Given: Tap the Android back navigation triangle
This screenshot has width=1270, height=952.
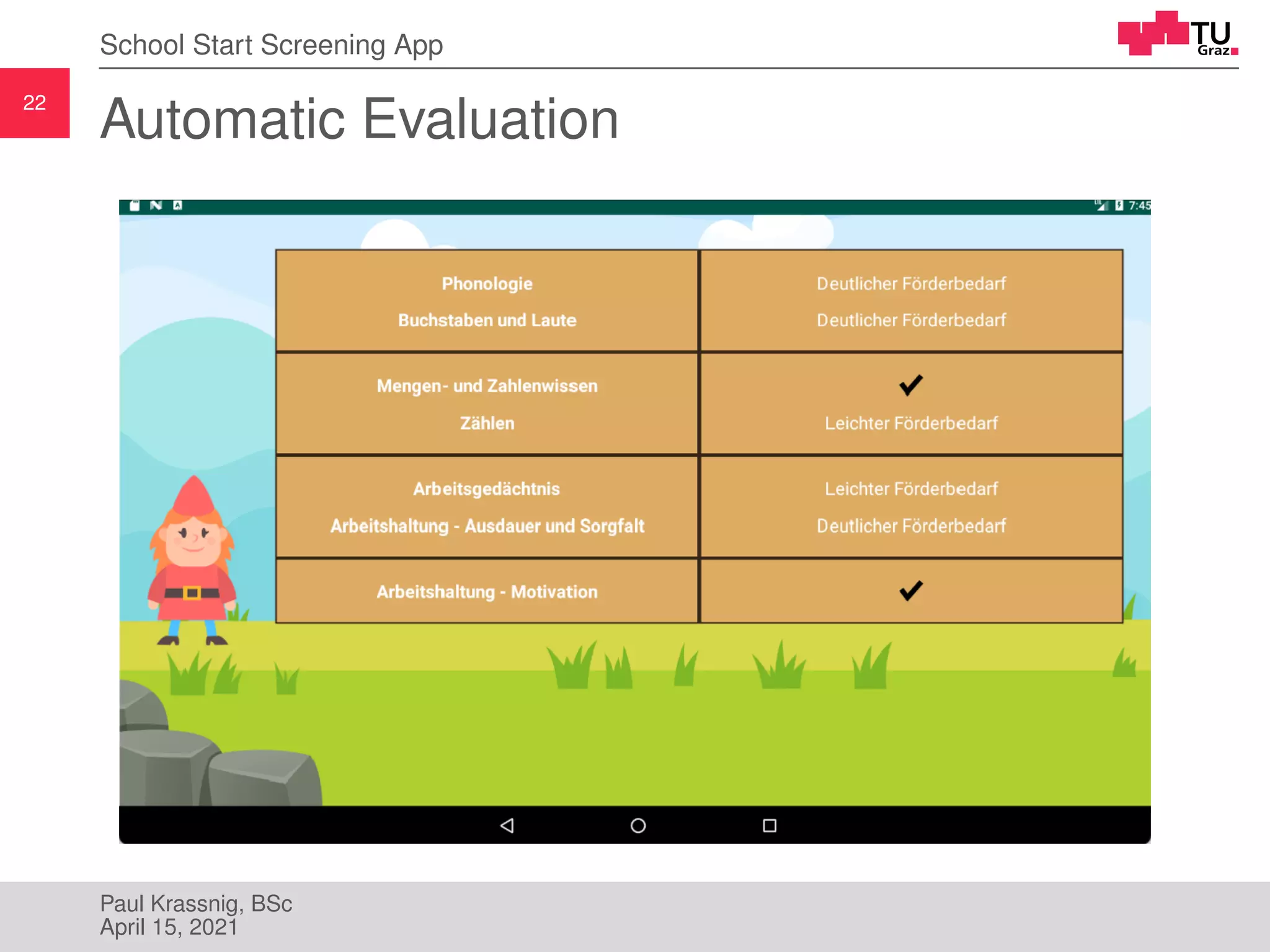Looking at the screenshot, I should [507, 826].
